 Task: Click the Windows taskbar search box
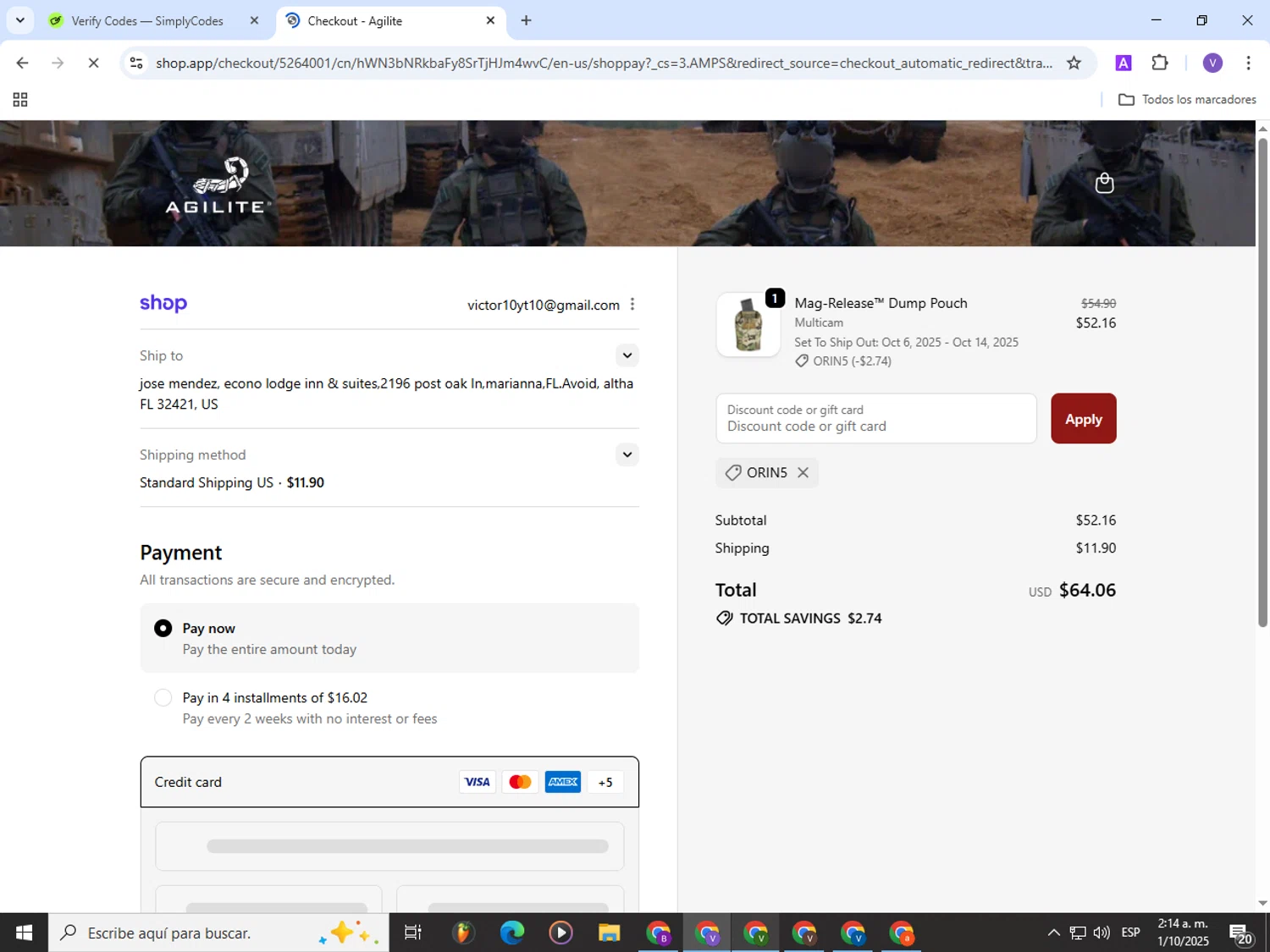pyautogui.click(x=218, y=933)
